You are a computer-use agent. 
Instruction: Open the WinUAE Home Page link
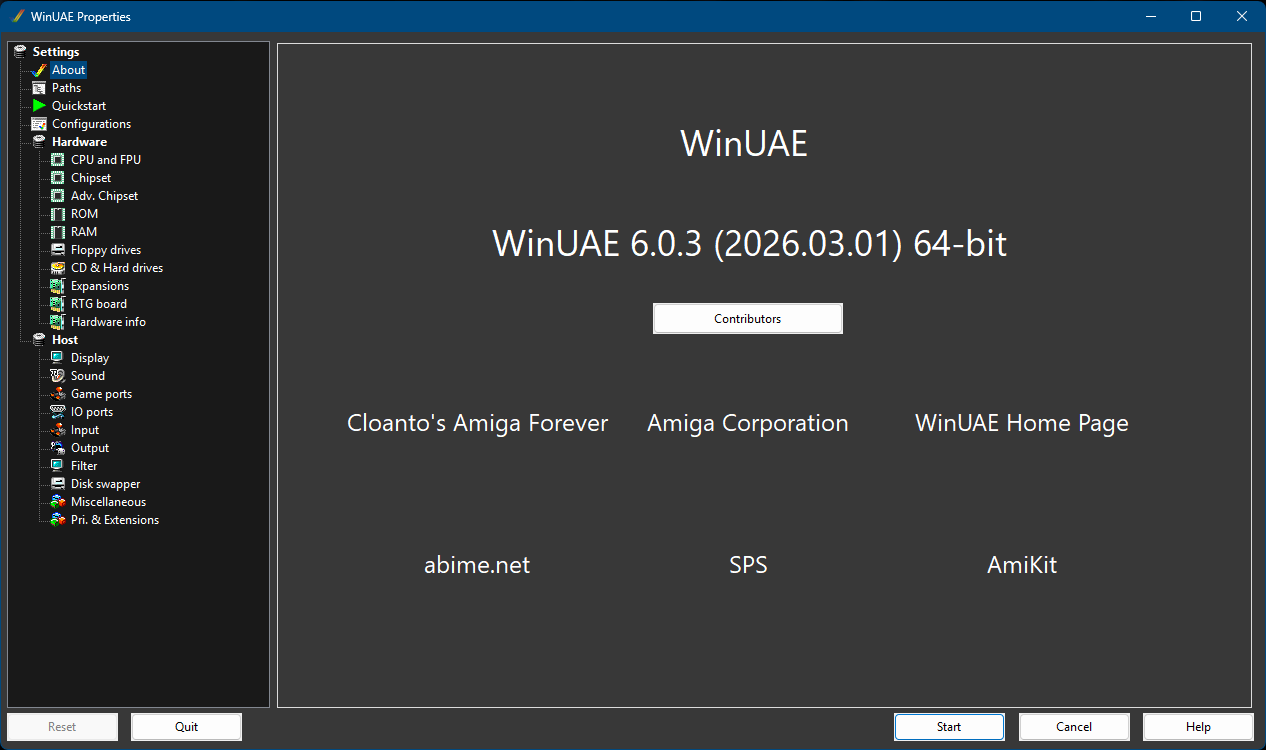1021,423
